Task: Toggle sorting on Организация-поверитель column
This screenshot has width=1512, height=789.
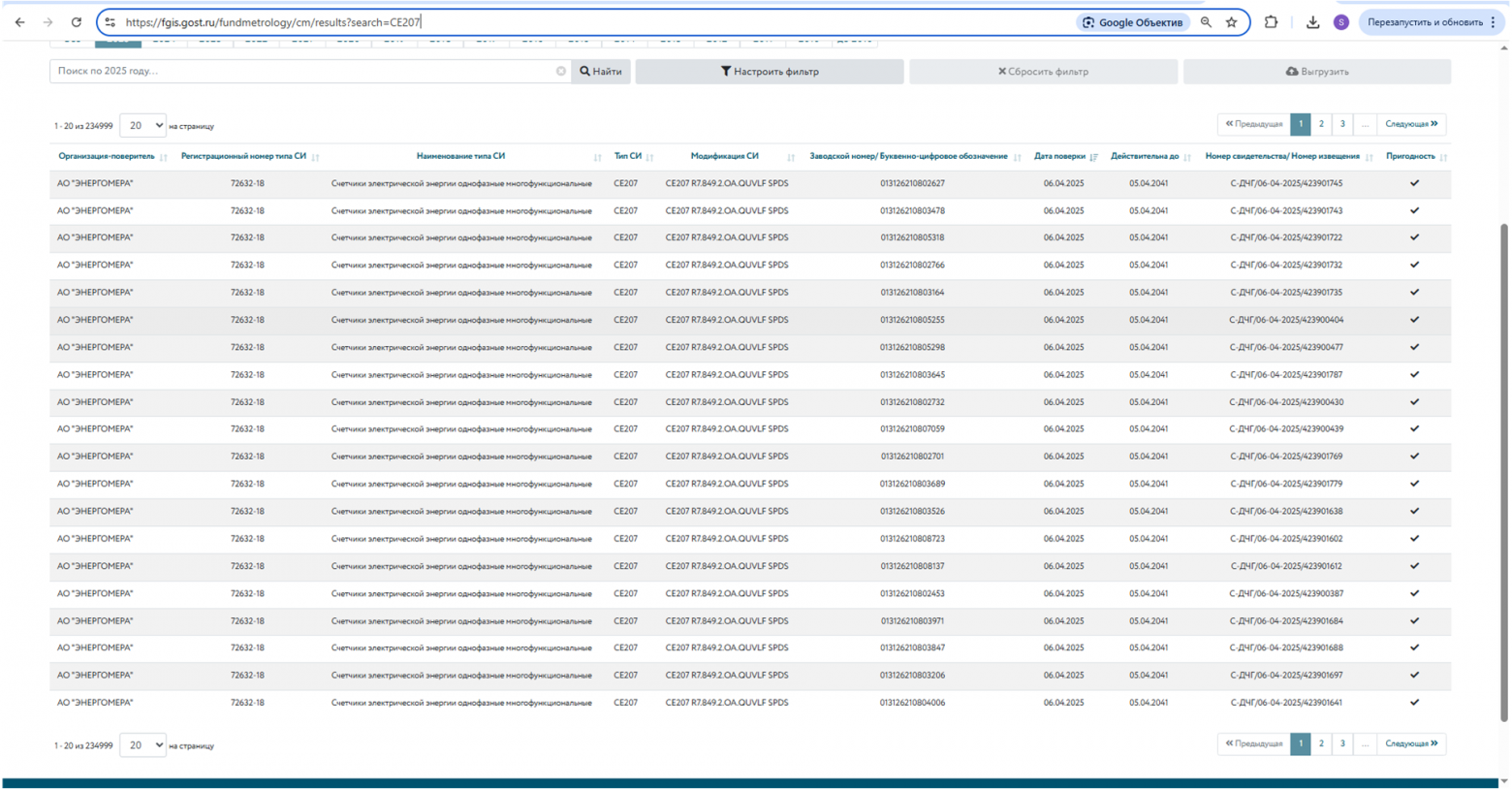Action: tap(163, 157)
